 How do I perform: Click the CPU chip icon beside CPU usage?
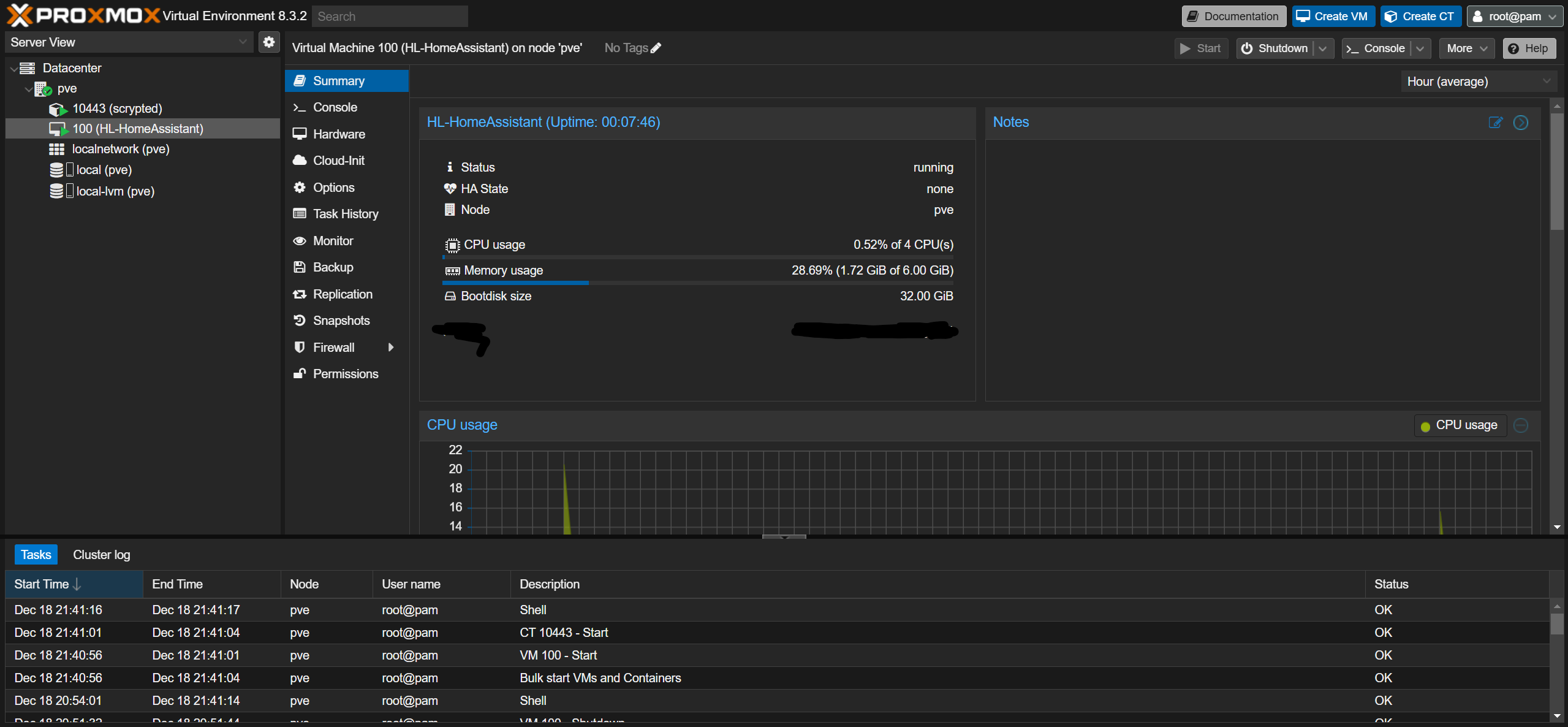point(452,245)
